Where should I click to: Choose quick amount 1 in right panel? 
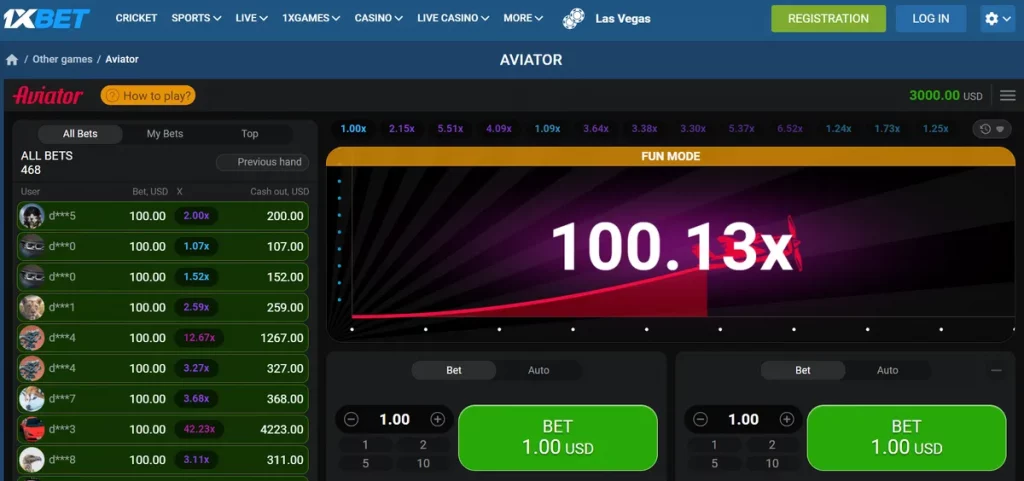point(714,445)
